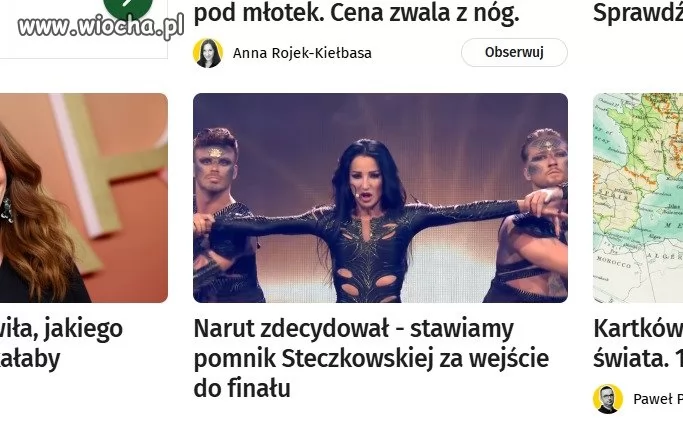Screen dimensions: 683x441
Task: Open the 'Sprawdź' headline
Action: click(638, 12)
